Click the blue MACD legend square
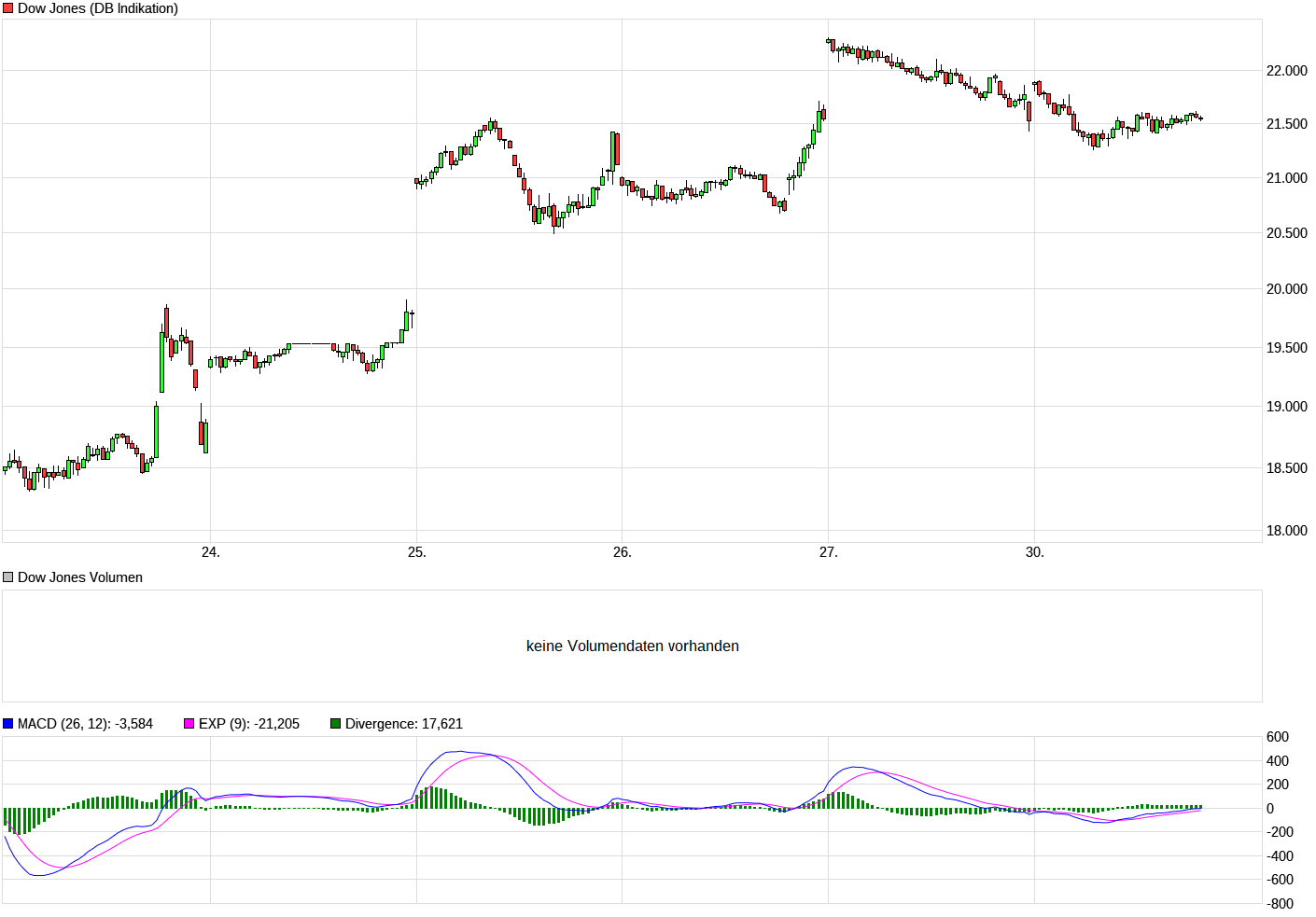1316x917 pixels. point(7,723)
